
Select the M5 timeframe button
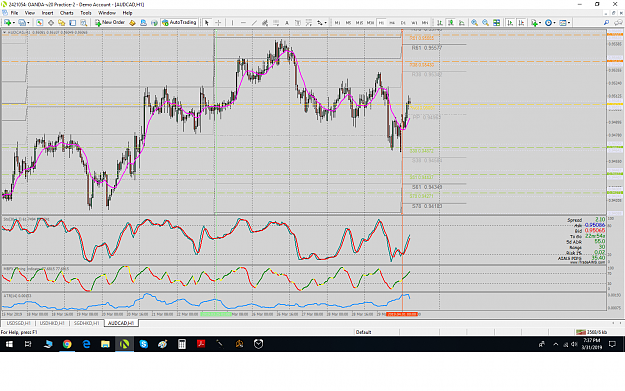click(x=348, y=23)
